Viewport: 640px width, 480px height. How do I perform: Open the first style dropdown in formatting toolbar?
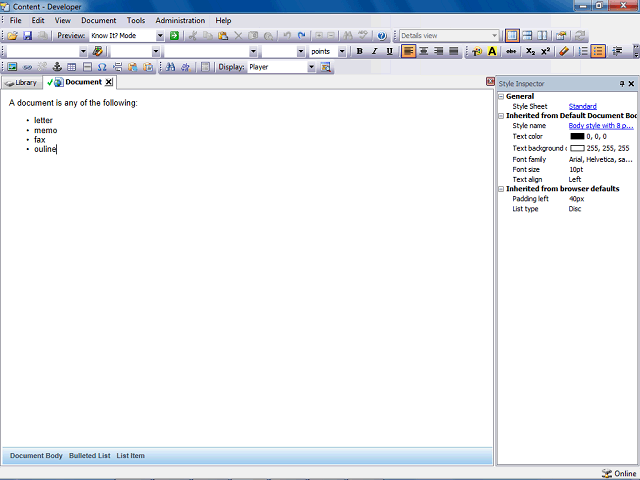click(83, 51)
